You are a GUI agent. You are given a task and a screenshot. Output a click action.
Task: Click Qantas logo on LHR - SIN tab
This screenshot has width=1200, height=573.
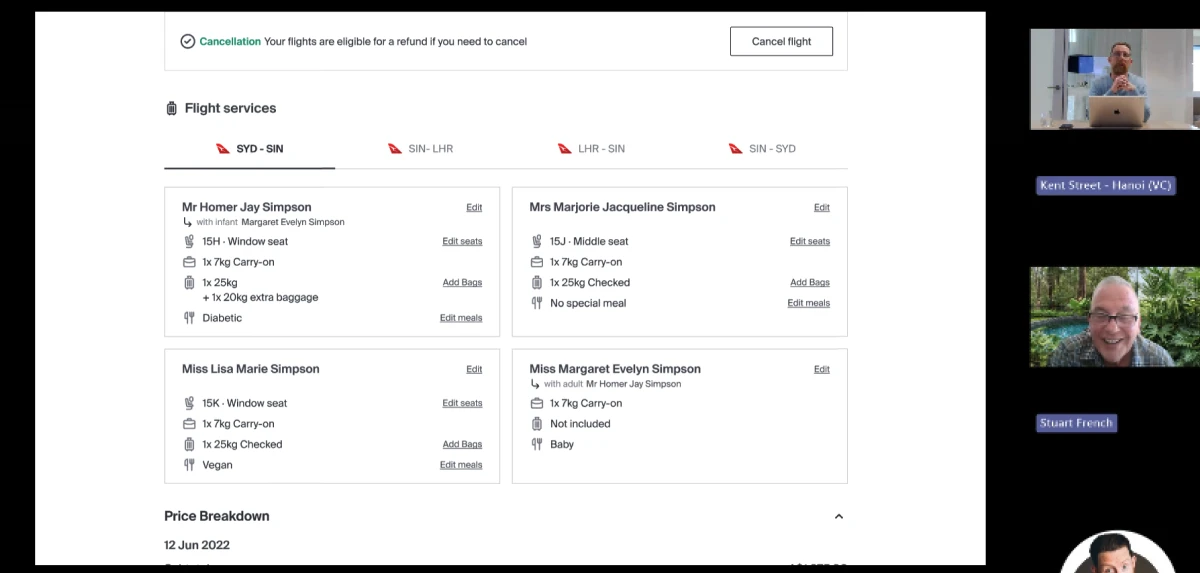(565, 149)
